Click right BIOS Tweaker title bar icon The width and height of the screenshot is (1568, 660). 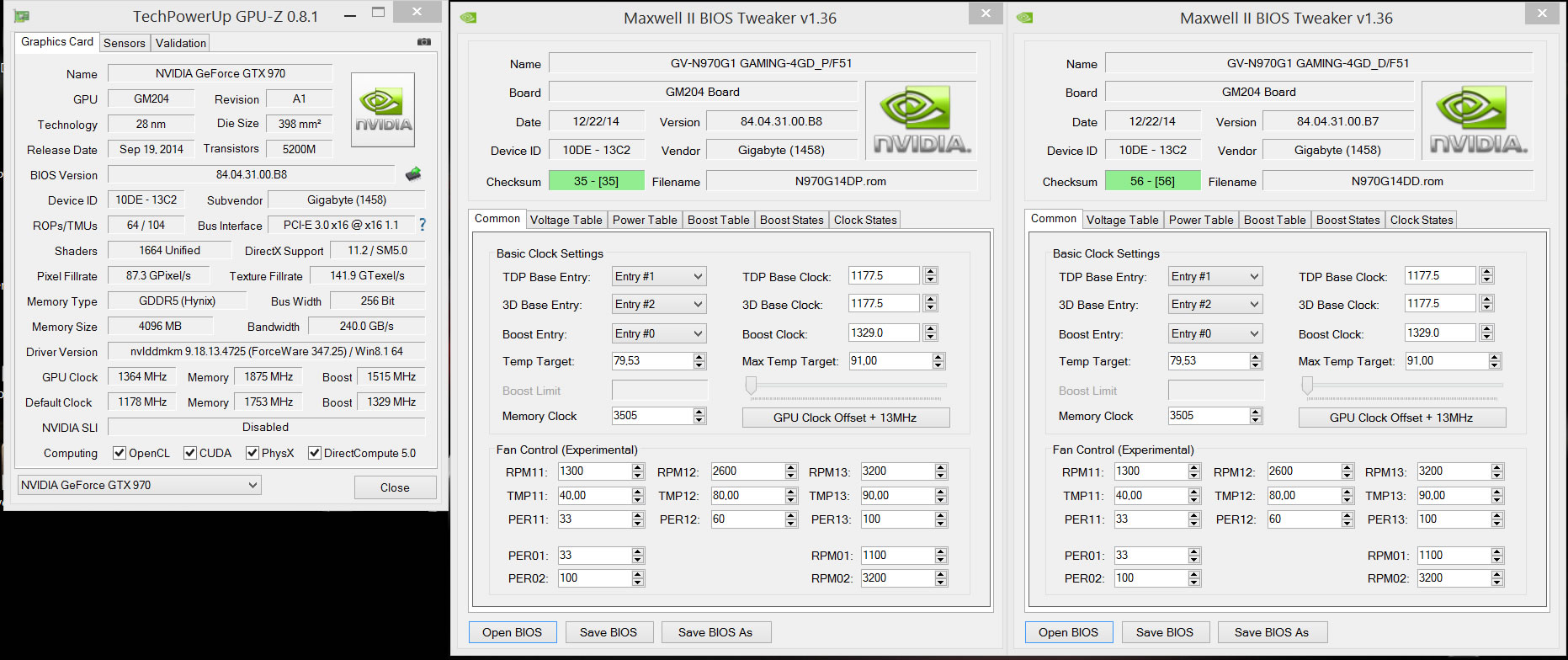tap(1024, 18)
